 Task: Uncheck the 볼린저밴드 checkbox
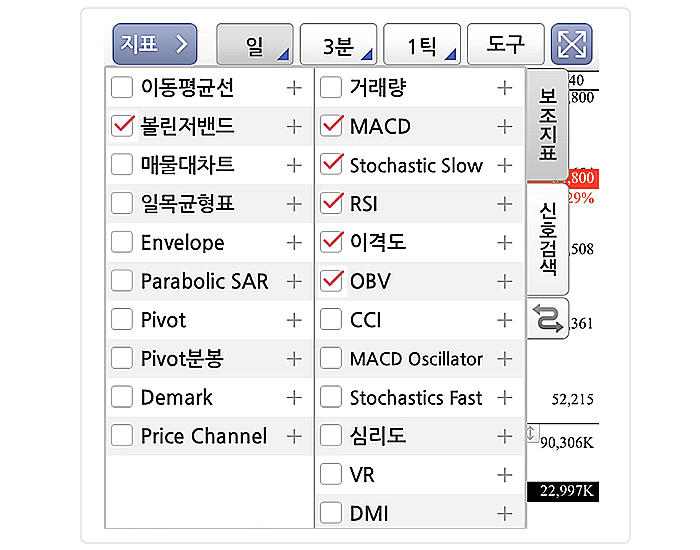123,126
